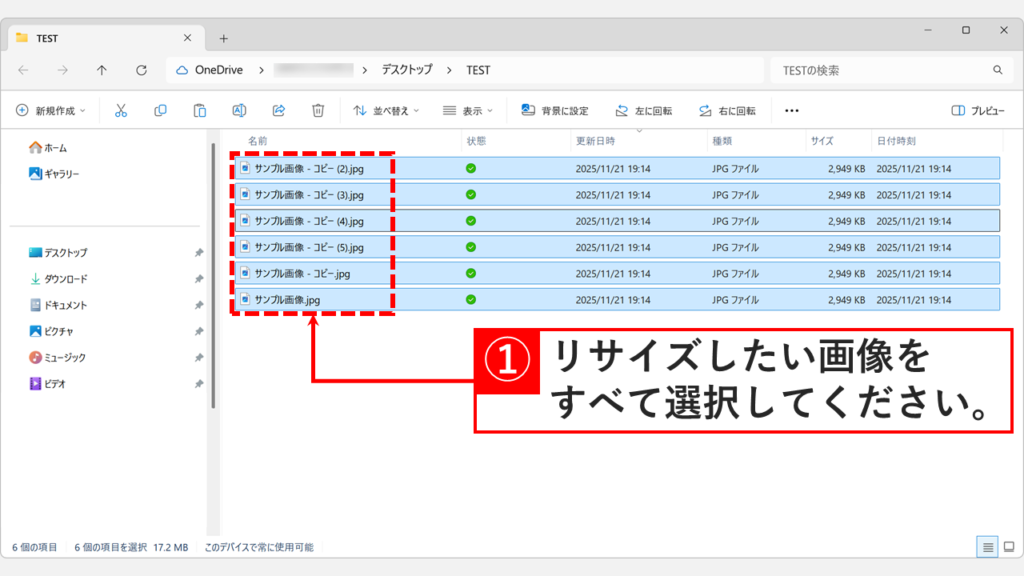Rotate the selected images right
The height and width of the screenshot is (576, 1024).
(731, 110)
